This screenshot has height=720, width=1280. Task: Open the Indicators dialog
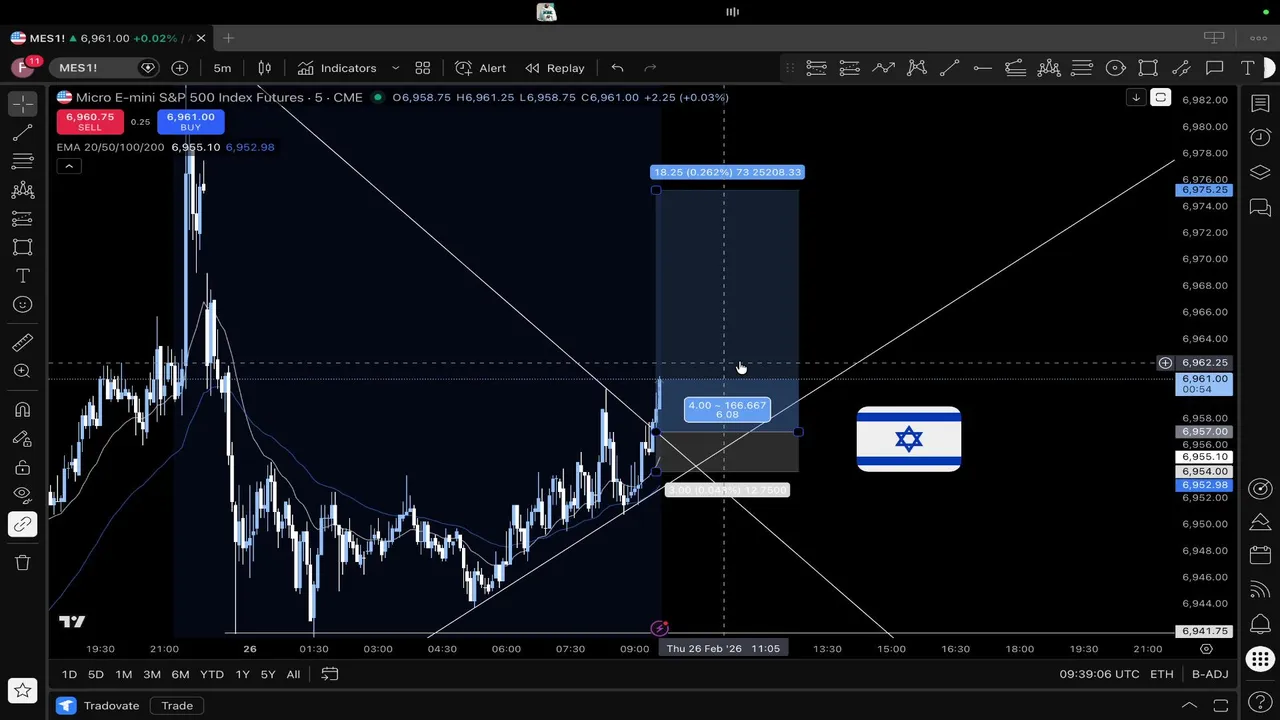pyautogui.click(x=338, y=68)
